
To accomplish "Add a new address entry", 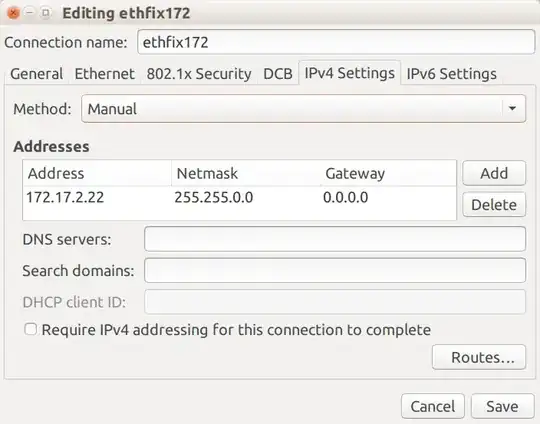I will (x=494, y=173).
